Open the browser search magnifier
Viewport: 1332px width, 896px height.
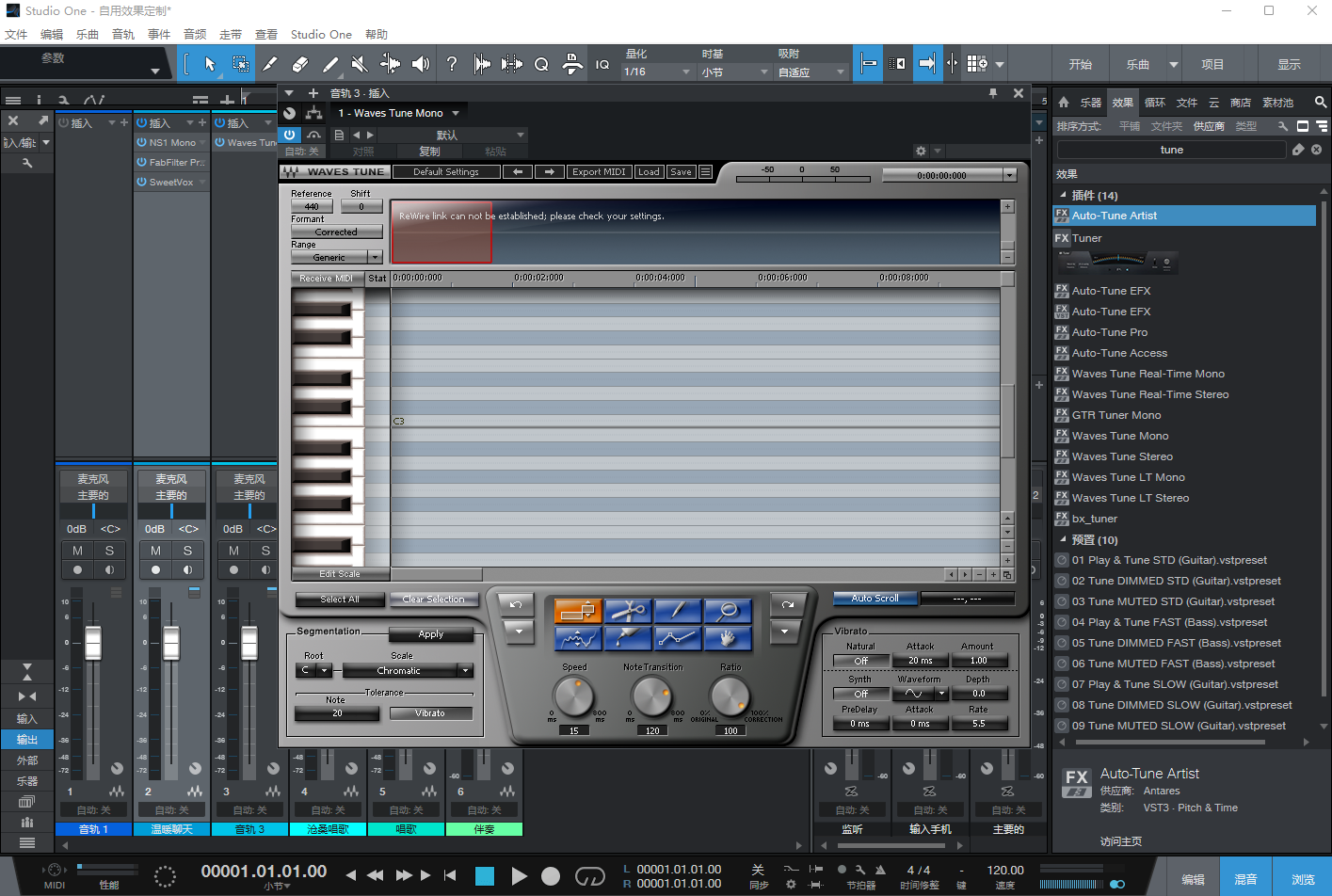[1321, 103]
